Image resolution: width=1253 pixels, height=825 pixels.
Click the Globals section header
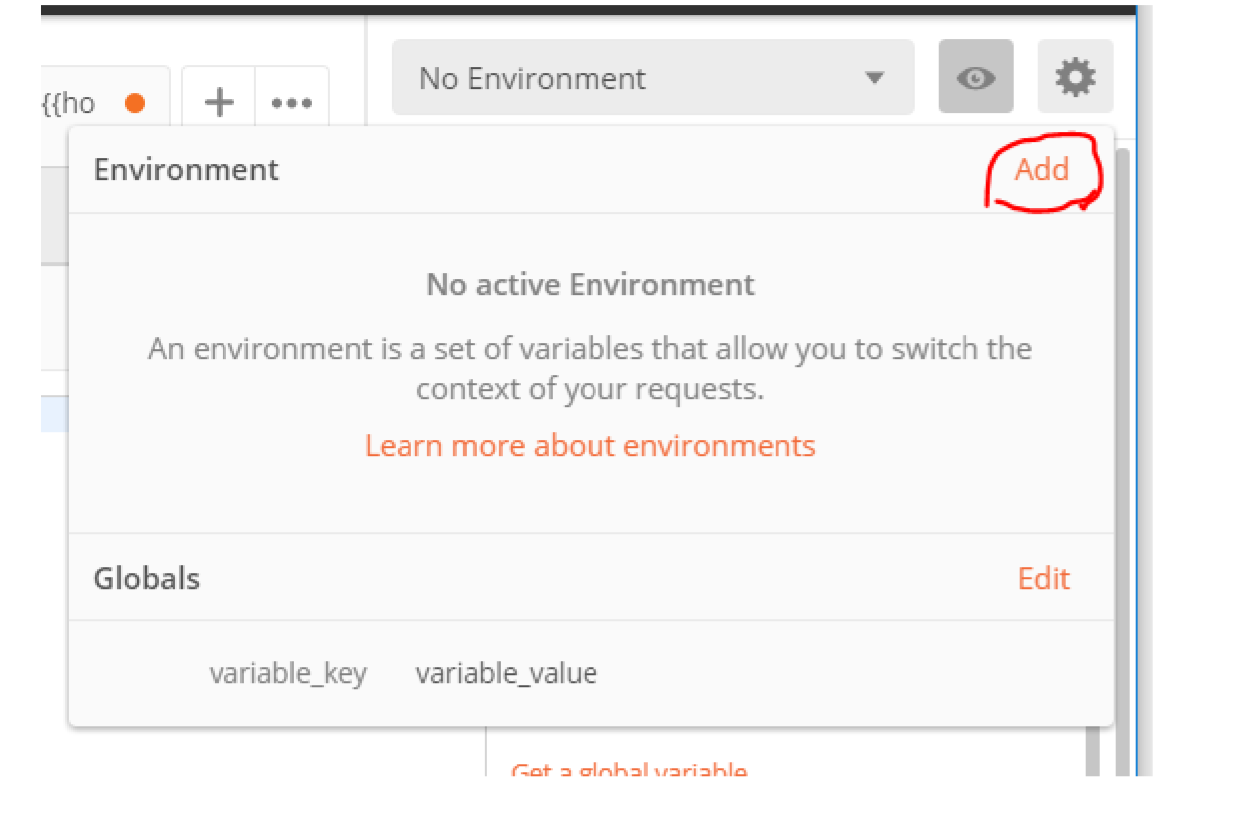coord(147,578)
